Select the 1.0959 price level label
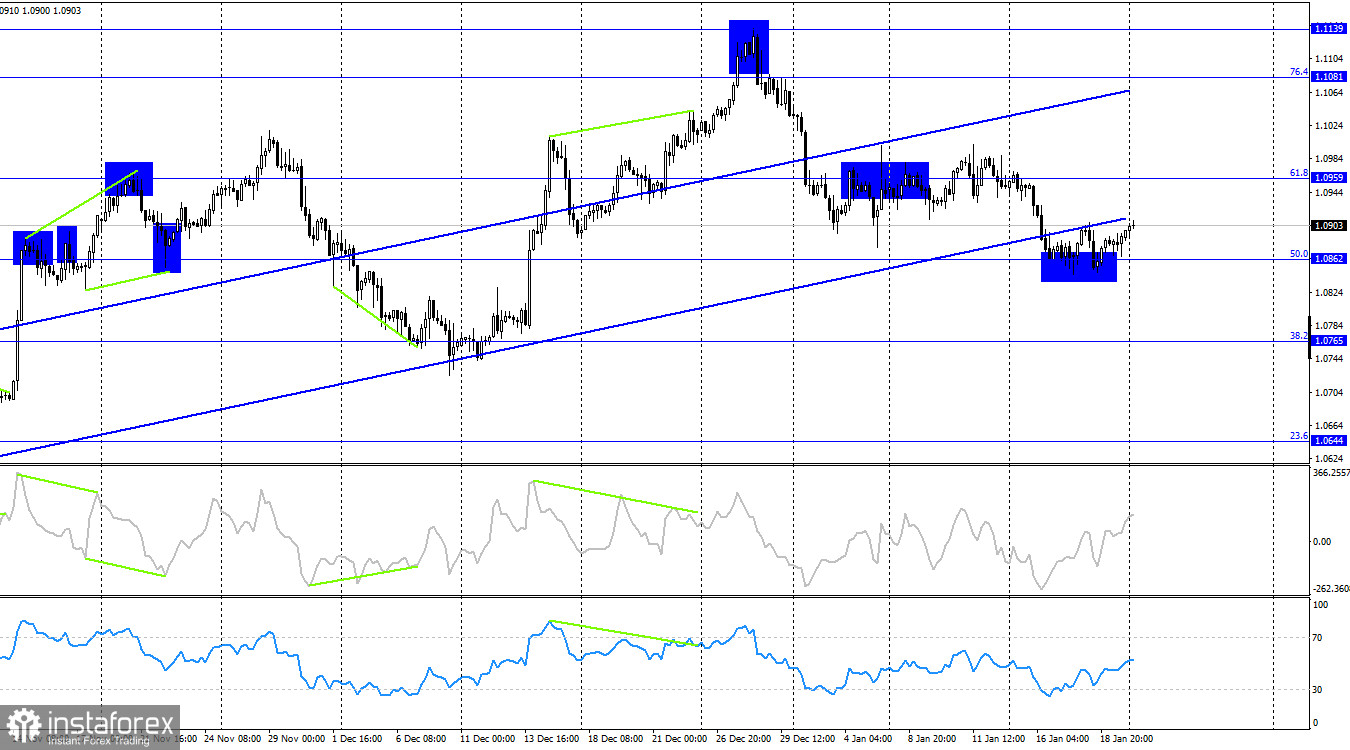Viewport: 1350px width, 750px height. [1330, 178]
